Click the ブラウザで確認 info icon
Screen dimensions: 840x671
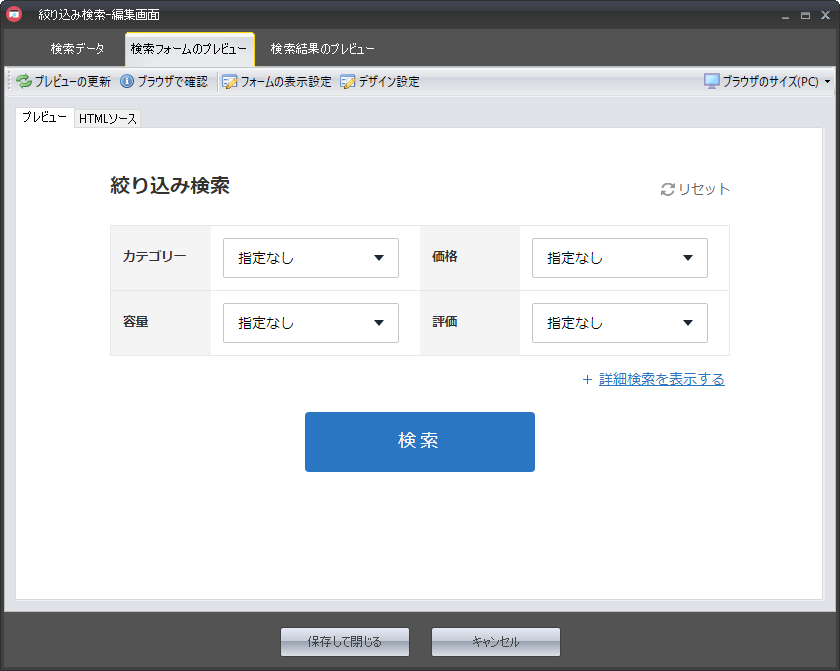127,82
